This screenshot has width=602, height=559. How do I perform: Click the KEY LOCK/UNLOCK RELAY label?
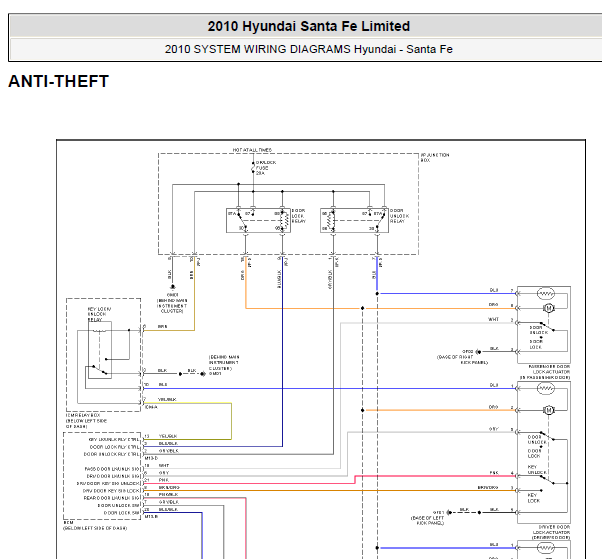pos(99,314)
